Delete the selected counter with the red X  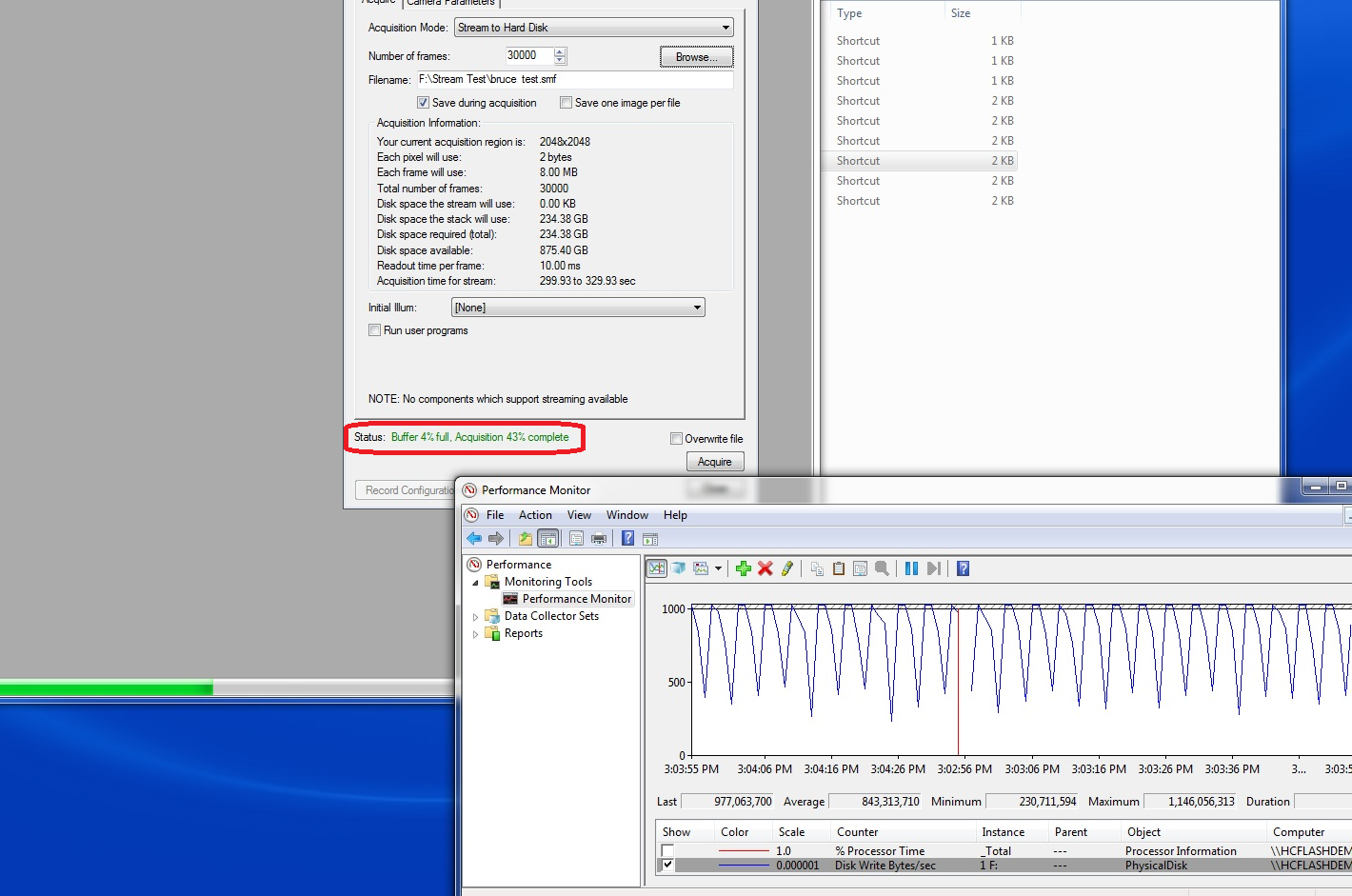coord(765,568)
